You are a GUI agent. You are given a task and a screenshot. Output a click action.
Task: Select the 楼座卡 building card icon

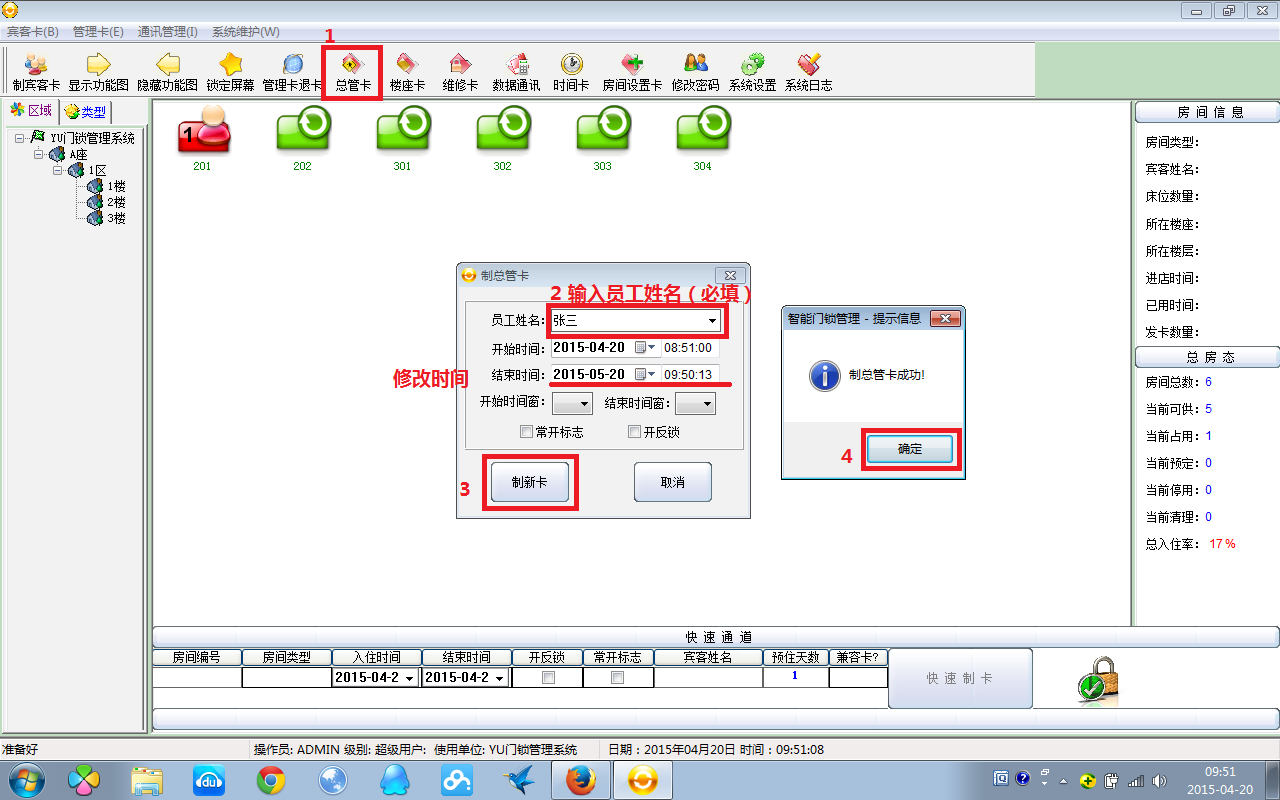407,71
